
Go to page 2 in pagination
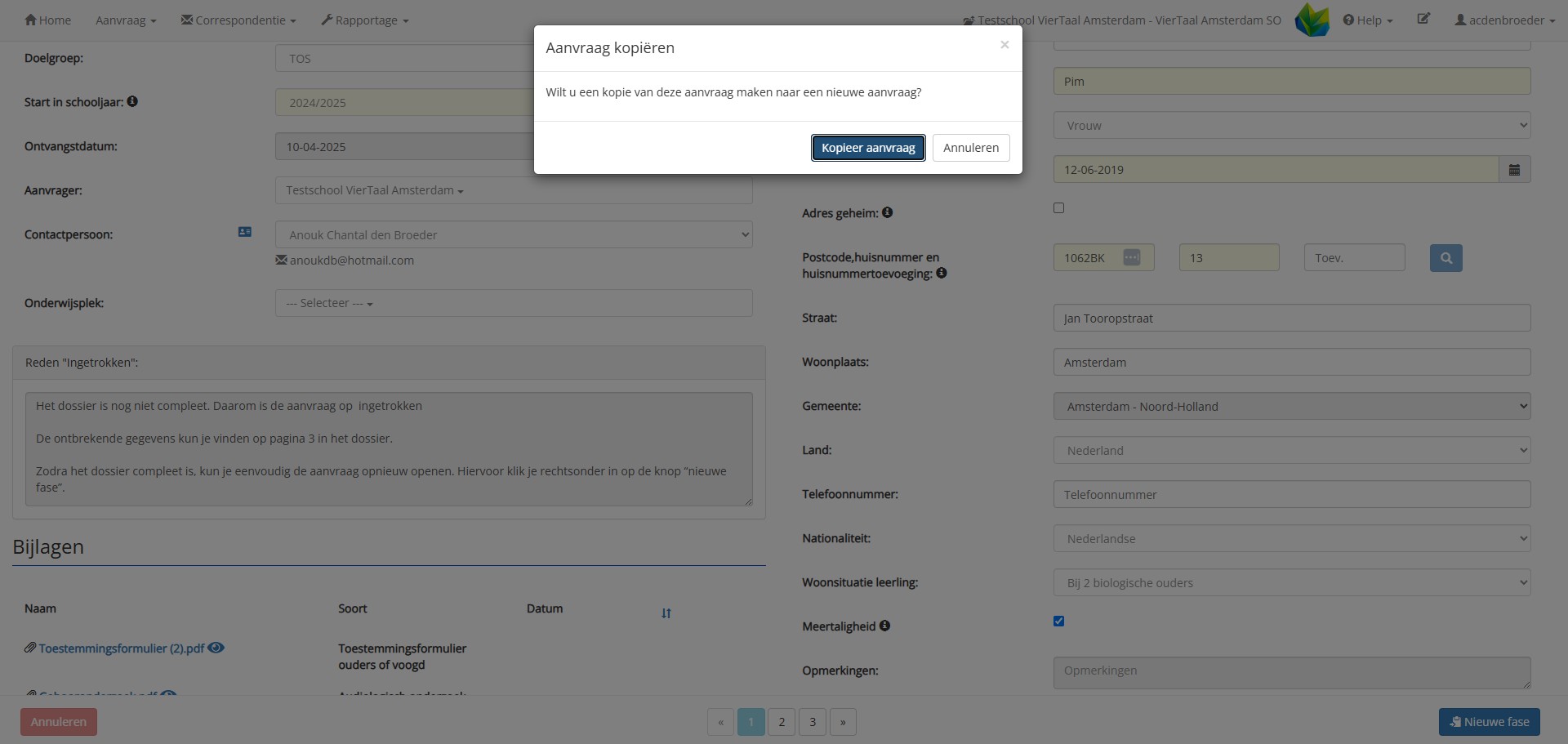click(782, 722)
